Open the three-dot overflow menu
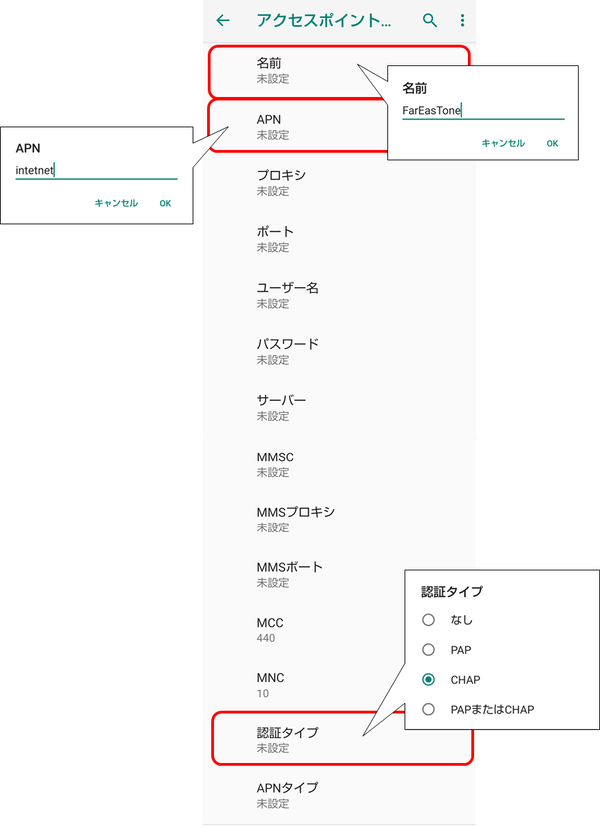600x827 pixels. (462, 21)
